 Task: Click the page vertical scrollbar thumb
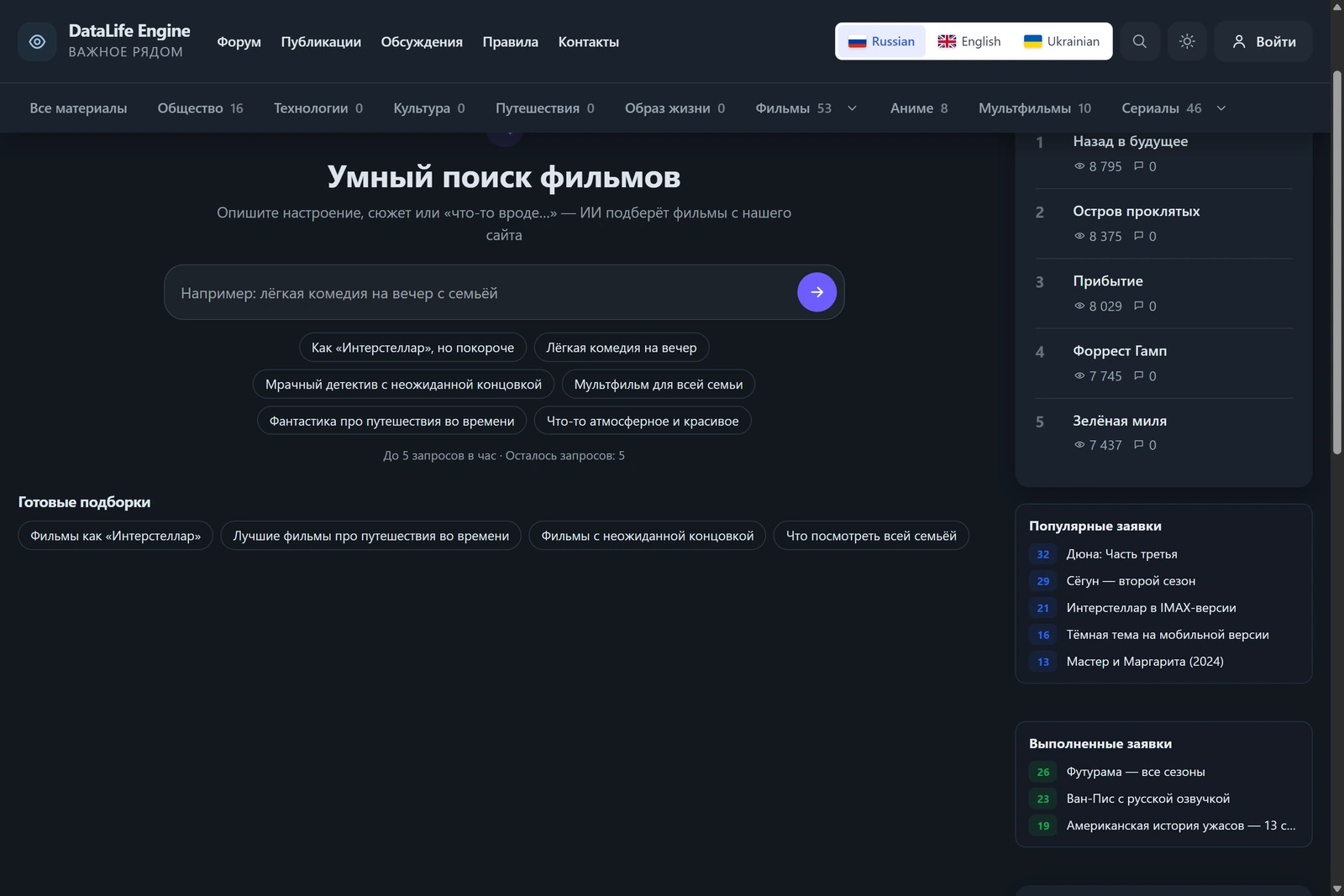1337,263
